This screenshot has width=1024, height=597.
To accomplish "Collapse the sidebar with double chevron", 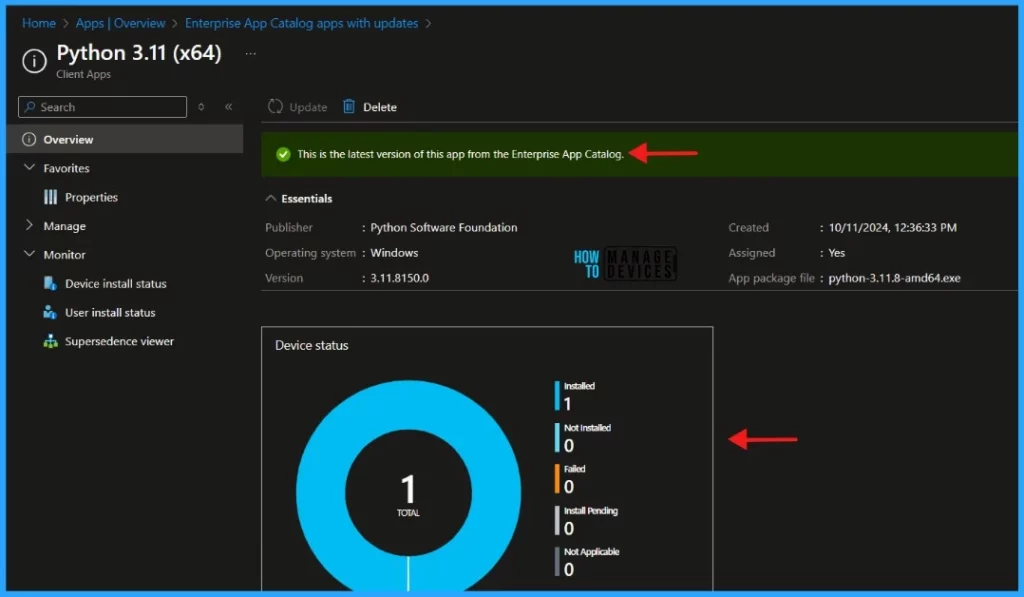I will (229, 106).
